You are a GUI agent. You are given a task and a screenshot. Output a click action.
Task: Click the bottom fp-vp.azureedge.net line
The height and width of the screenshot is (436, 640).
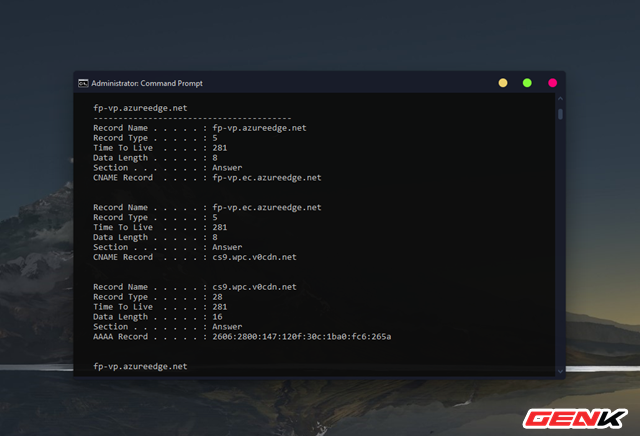(x=140, y=367)
